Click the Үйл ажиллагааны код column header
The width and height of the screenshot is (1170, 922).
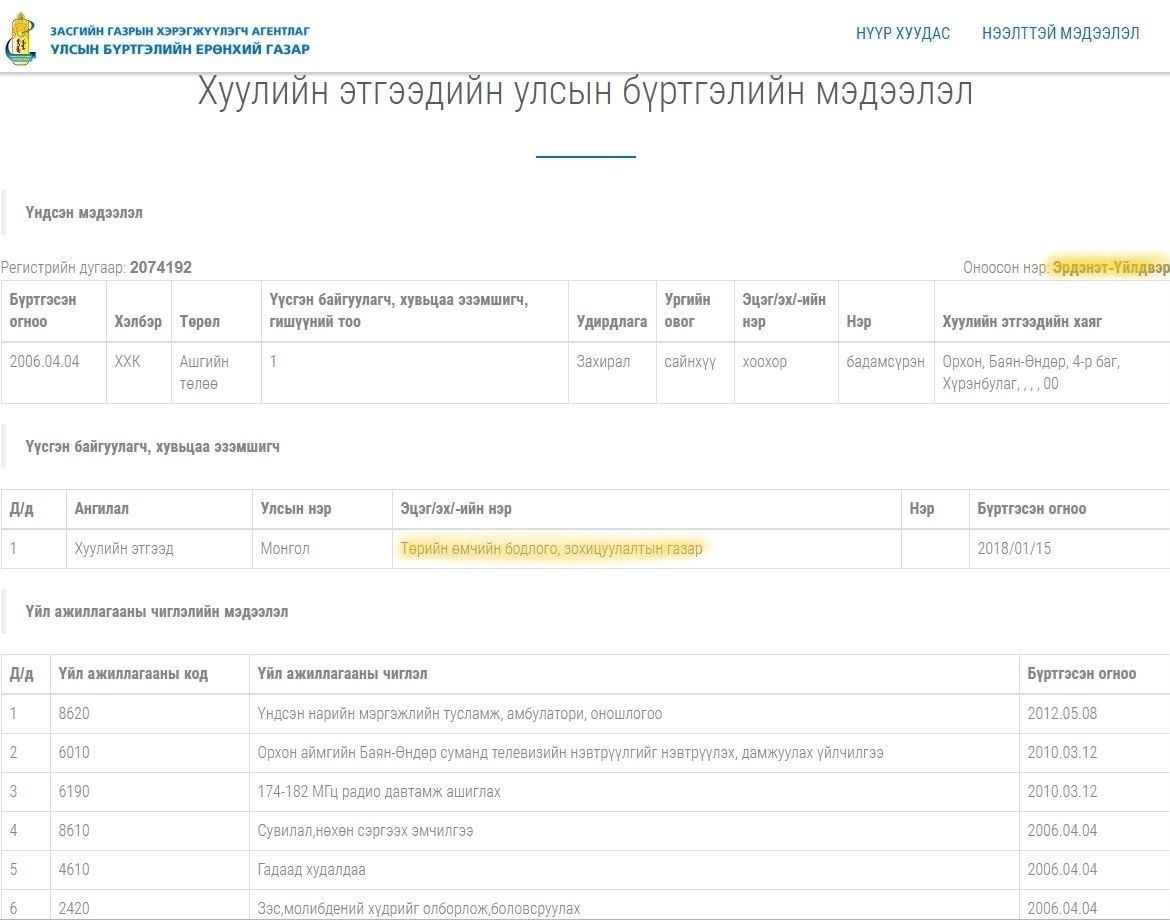[x=133, y=674]
